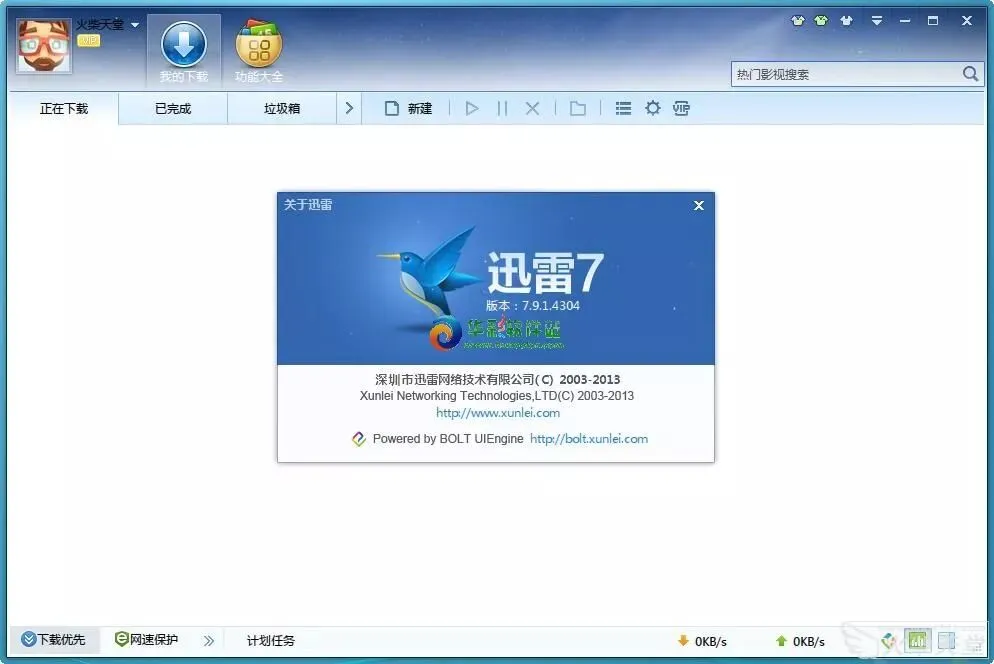Open the 功能大全 features panel
This screenshot has height=664, width=994.
[x=259, y=51]
